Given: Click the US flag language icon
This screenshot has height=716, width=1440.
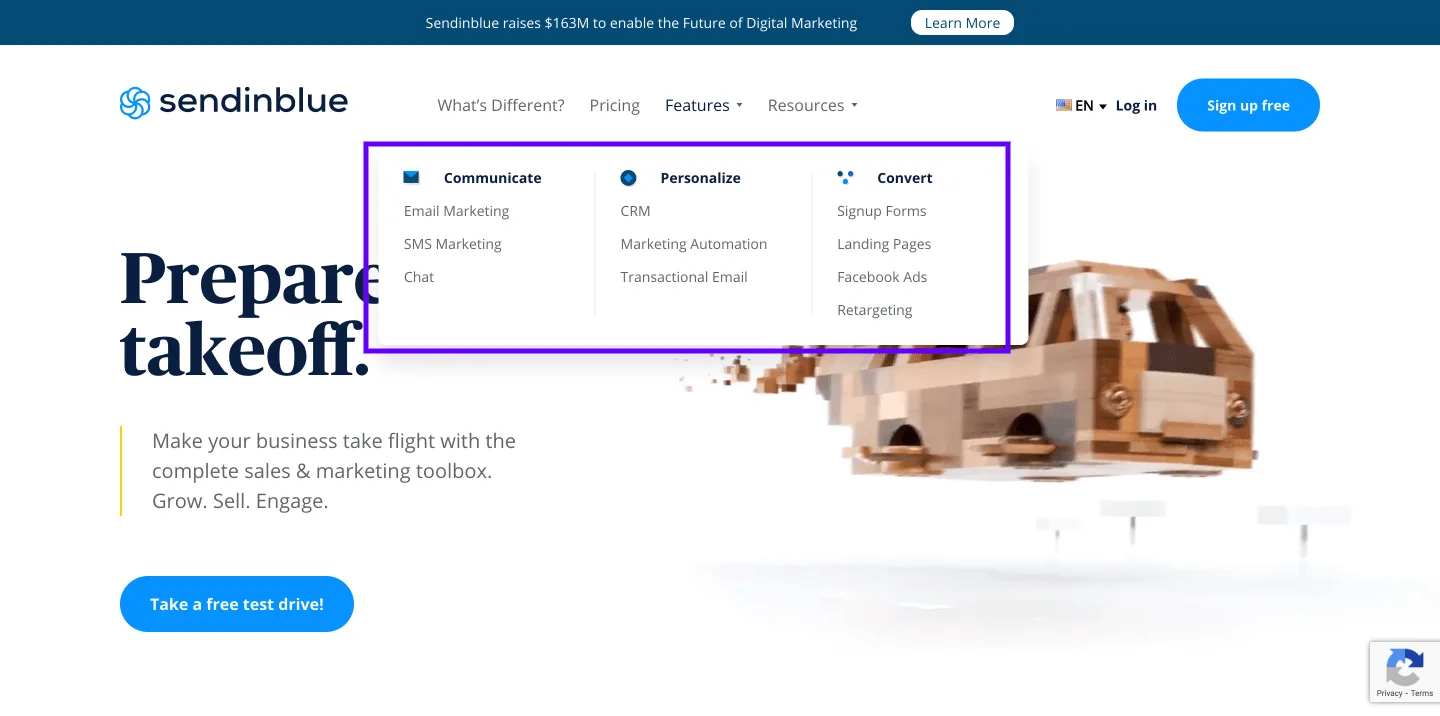Looking at the screenshot, I should [x=1064, y=105].
